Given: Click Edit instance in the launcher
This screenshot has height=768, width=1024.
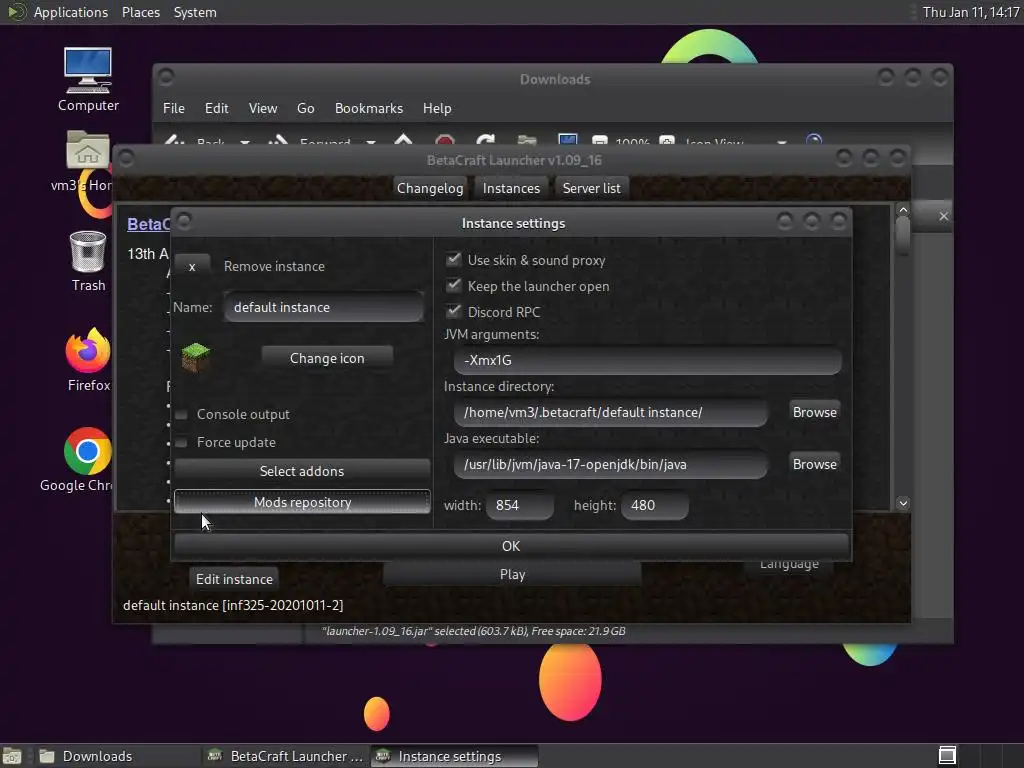Looking at the screenshot, I should click(234, 579).
